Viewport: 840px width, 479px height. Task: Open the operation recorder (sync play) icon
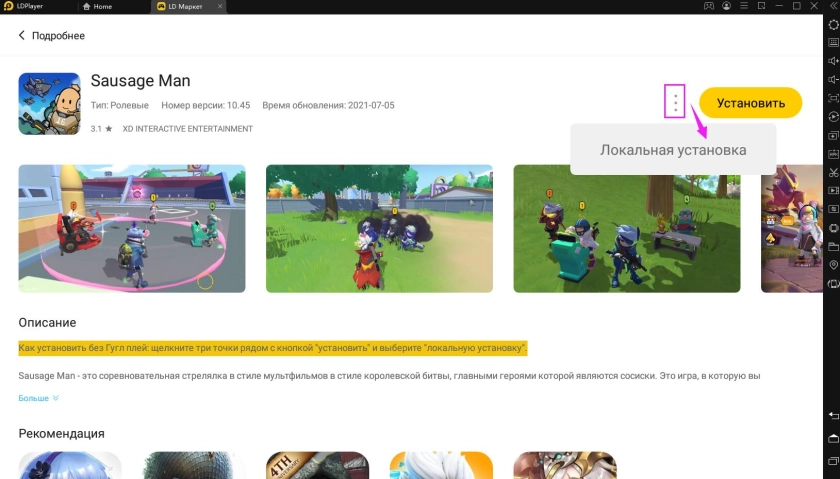point(833,117)
